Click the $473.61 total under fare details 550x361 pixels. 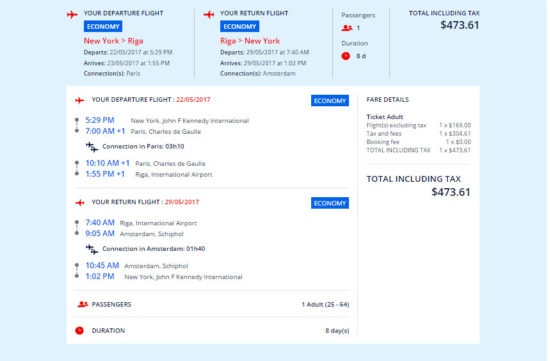[x=451, y=192]
